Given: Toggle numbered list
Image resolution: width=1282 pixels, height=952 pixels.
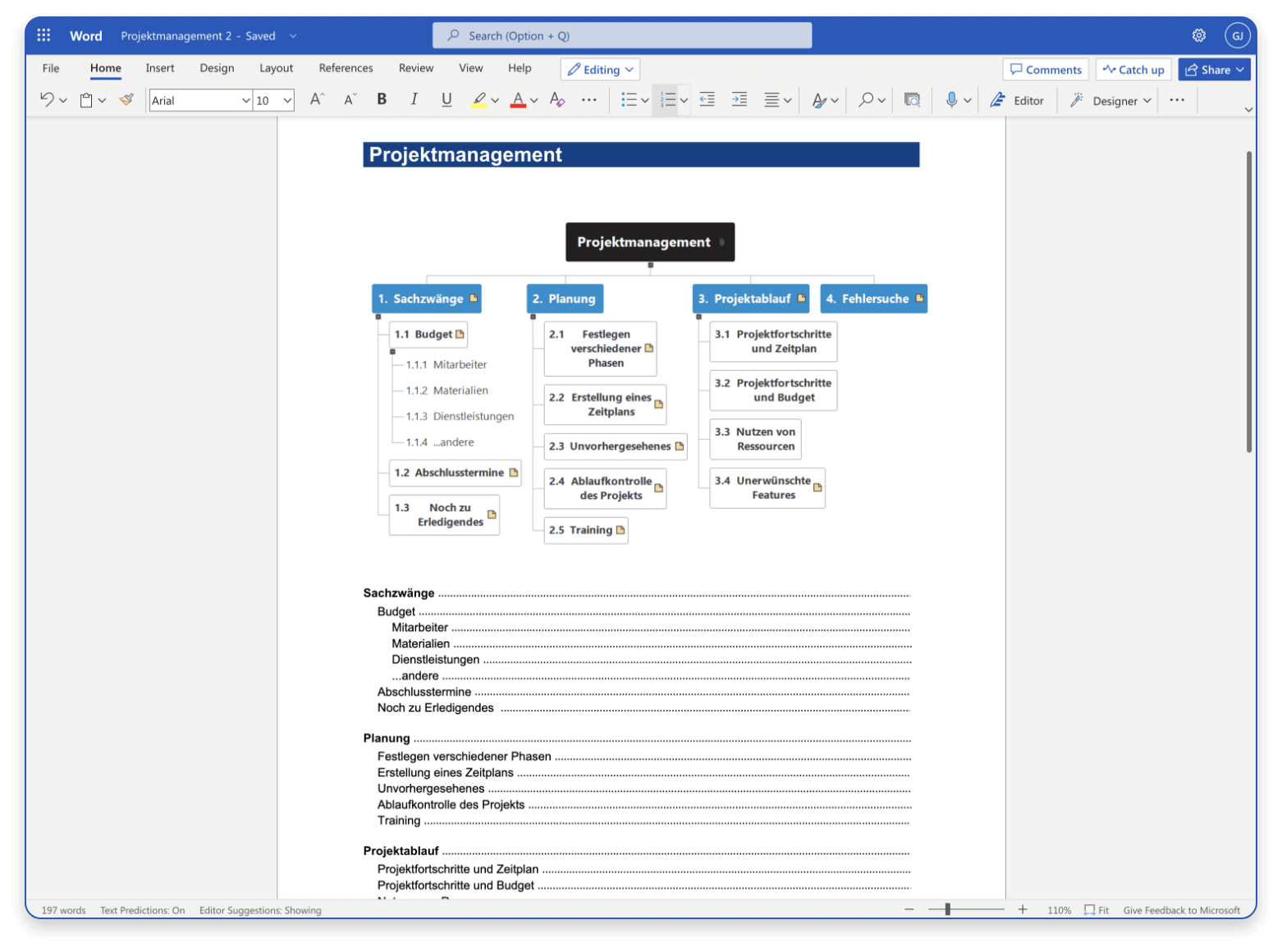Looking at the screenshot, I should click(667, 100).
